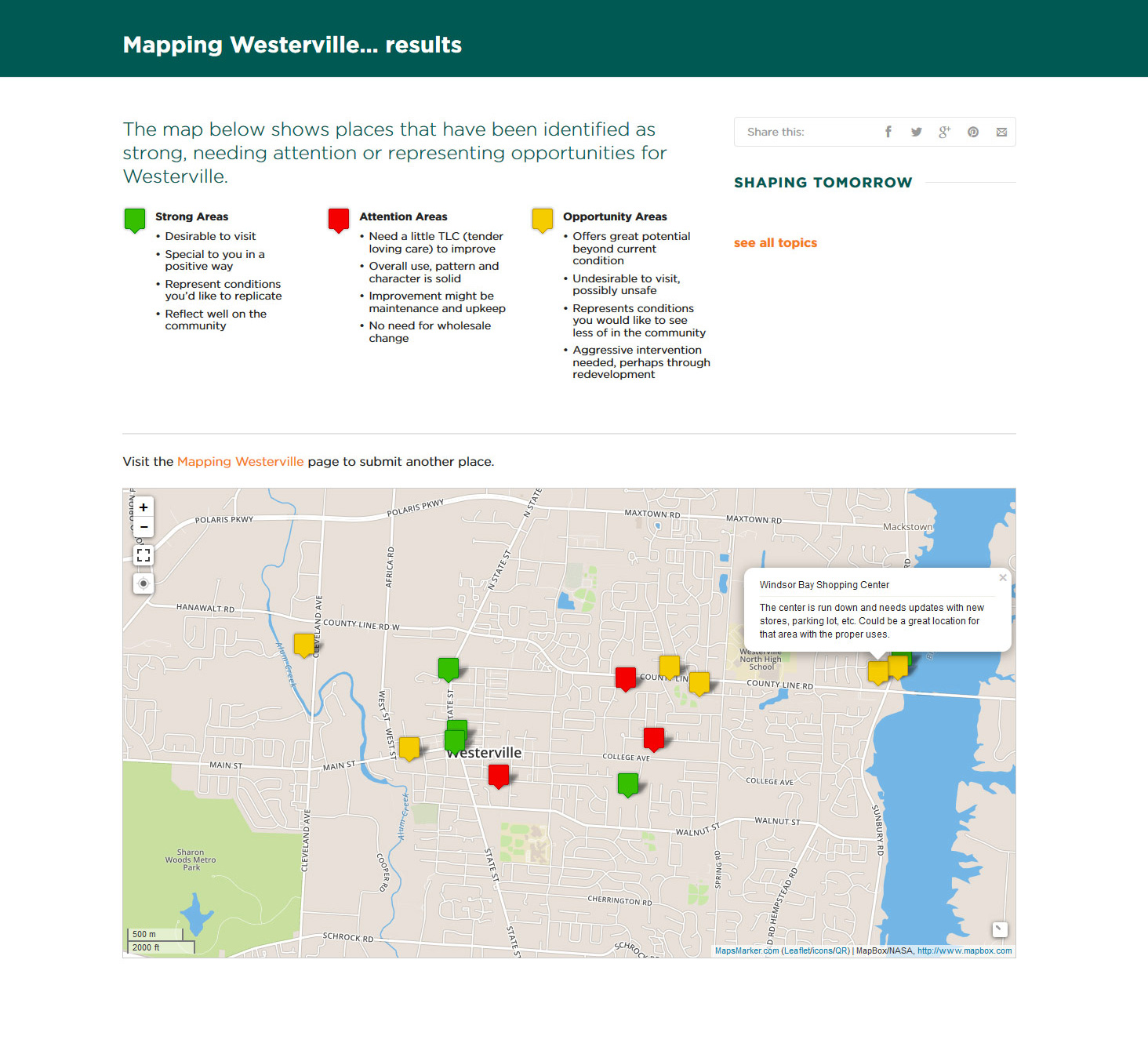The height and width of the screenshot is (1054, 1148).
Task: Expand the minimap in map corner
Action: tap(999, 929)
